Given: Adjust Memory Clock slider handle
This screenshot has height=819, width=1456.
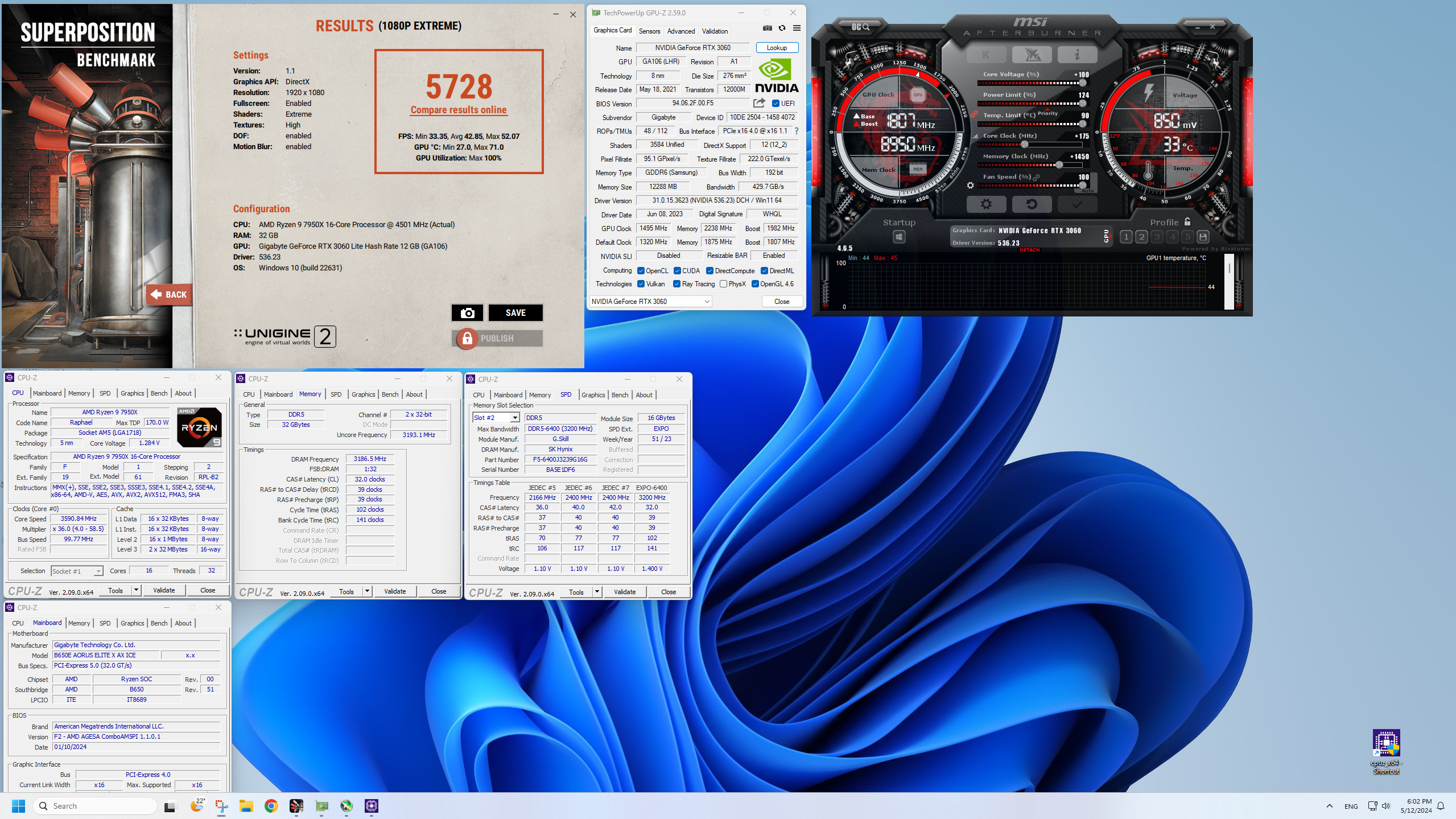Looking at the screenshot, I should (1059, 165).
